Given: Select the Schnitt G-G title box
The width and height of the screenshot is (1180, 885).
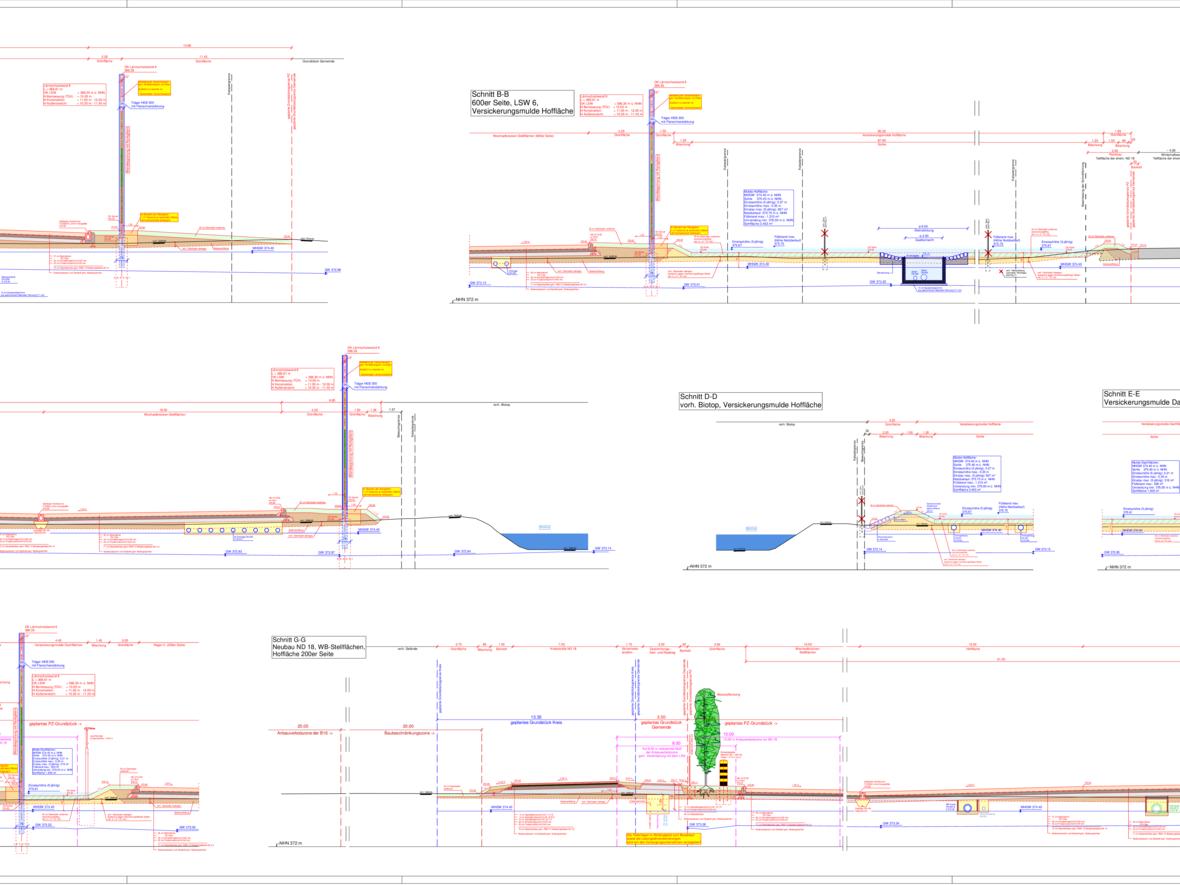Looking at the screenshot, I should tap(319, 649).
